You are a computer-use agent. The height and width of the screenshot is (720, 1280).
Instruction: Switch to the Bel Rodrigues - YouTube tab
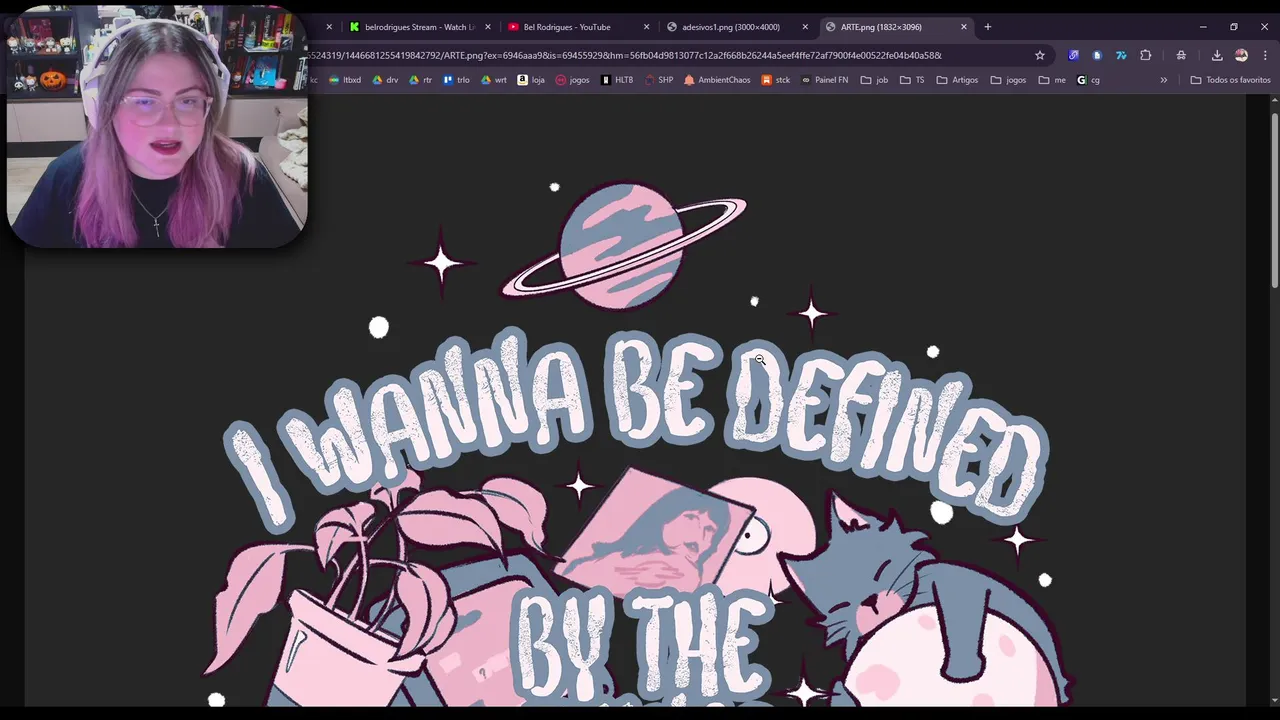coord(577,27)
